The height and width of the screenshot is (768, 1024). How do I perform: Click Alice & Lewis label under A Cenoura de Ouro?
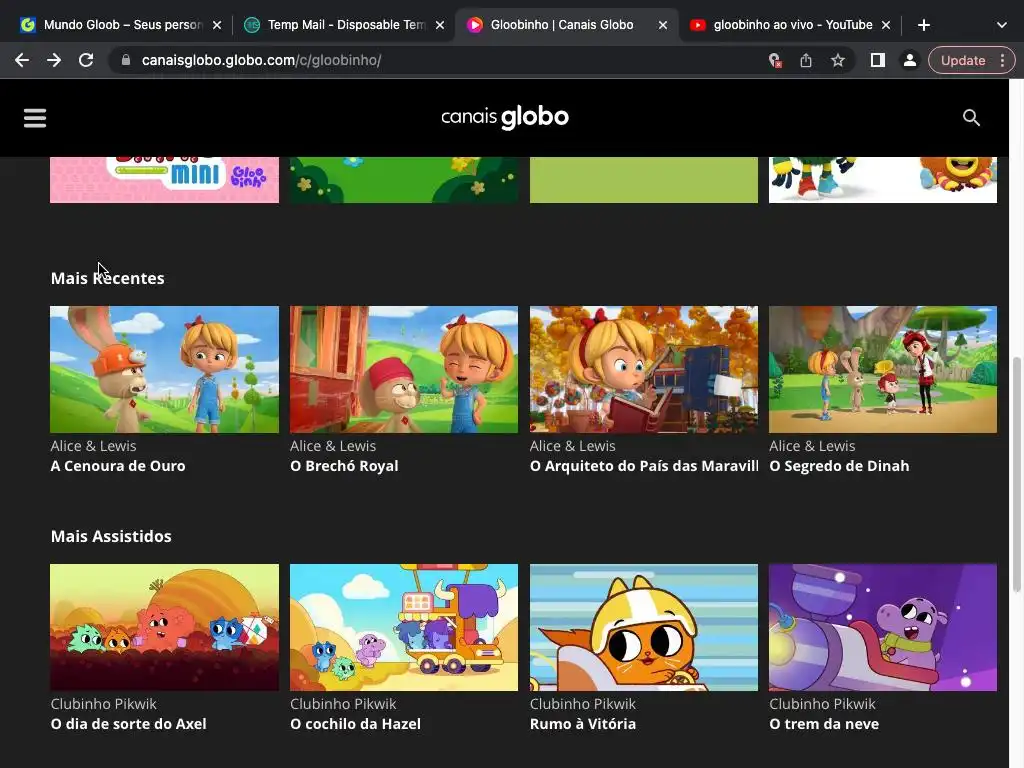93,446
